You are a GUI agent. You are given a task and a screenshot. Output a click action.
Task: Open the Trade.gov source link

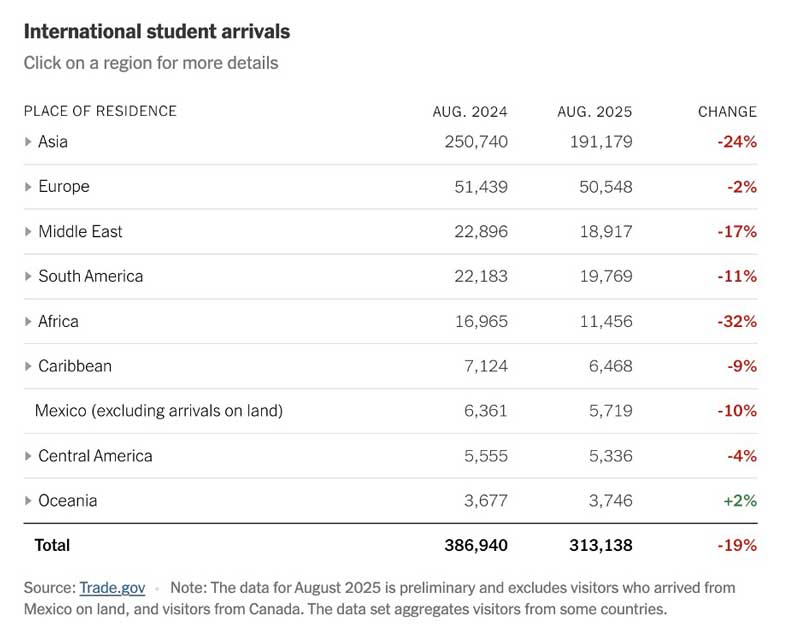click(x=112, y=588)
